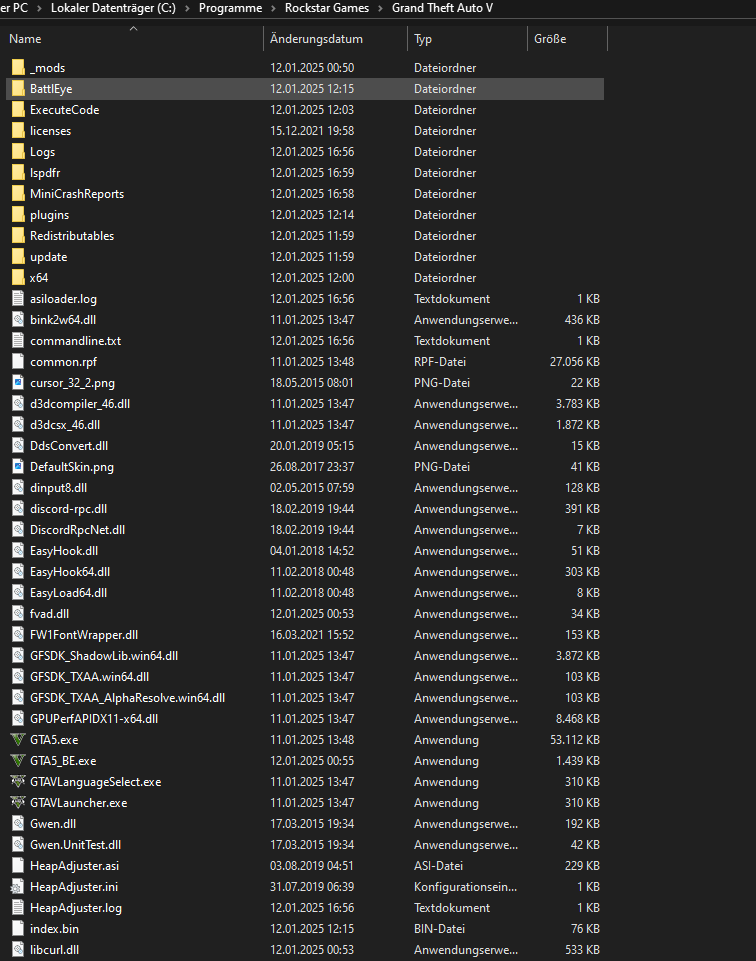
Task: Click the libcurl.dll file icon
Action: pos(18,949)
